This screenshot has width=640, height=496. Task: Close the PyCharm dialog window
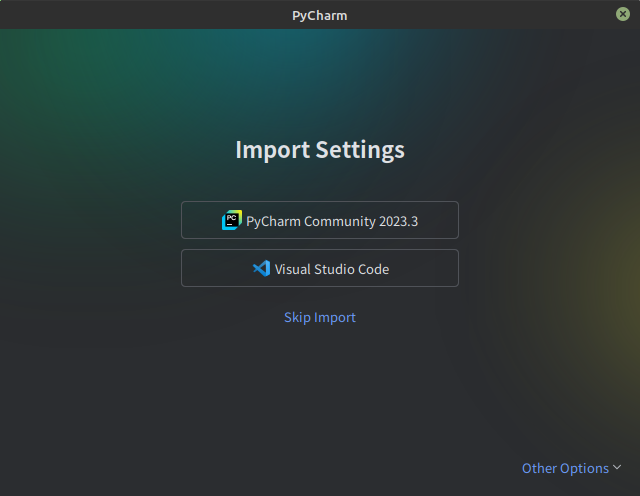pyautogui.click(x=622, y=14)
